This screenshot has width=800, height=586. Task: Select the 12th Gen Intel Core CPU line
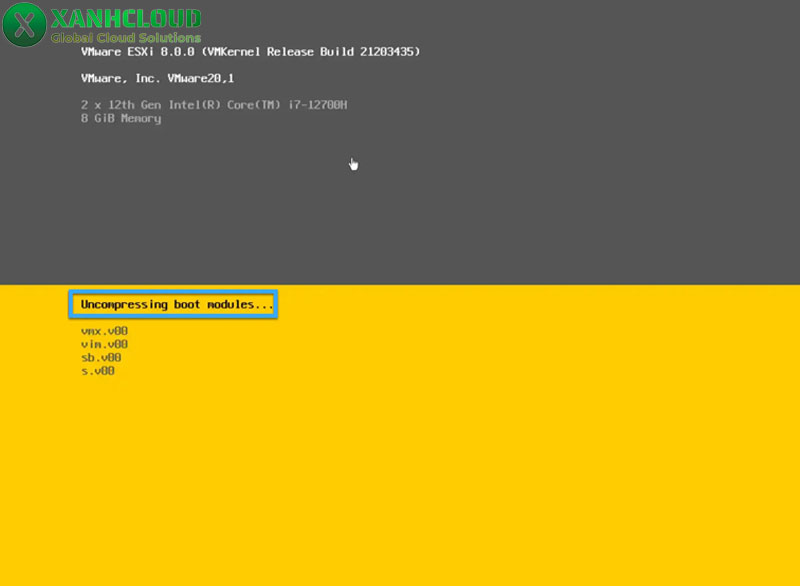point(214,105)
